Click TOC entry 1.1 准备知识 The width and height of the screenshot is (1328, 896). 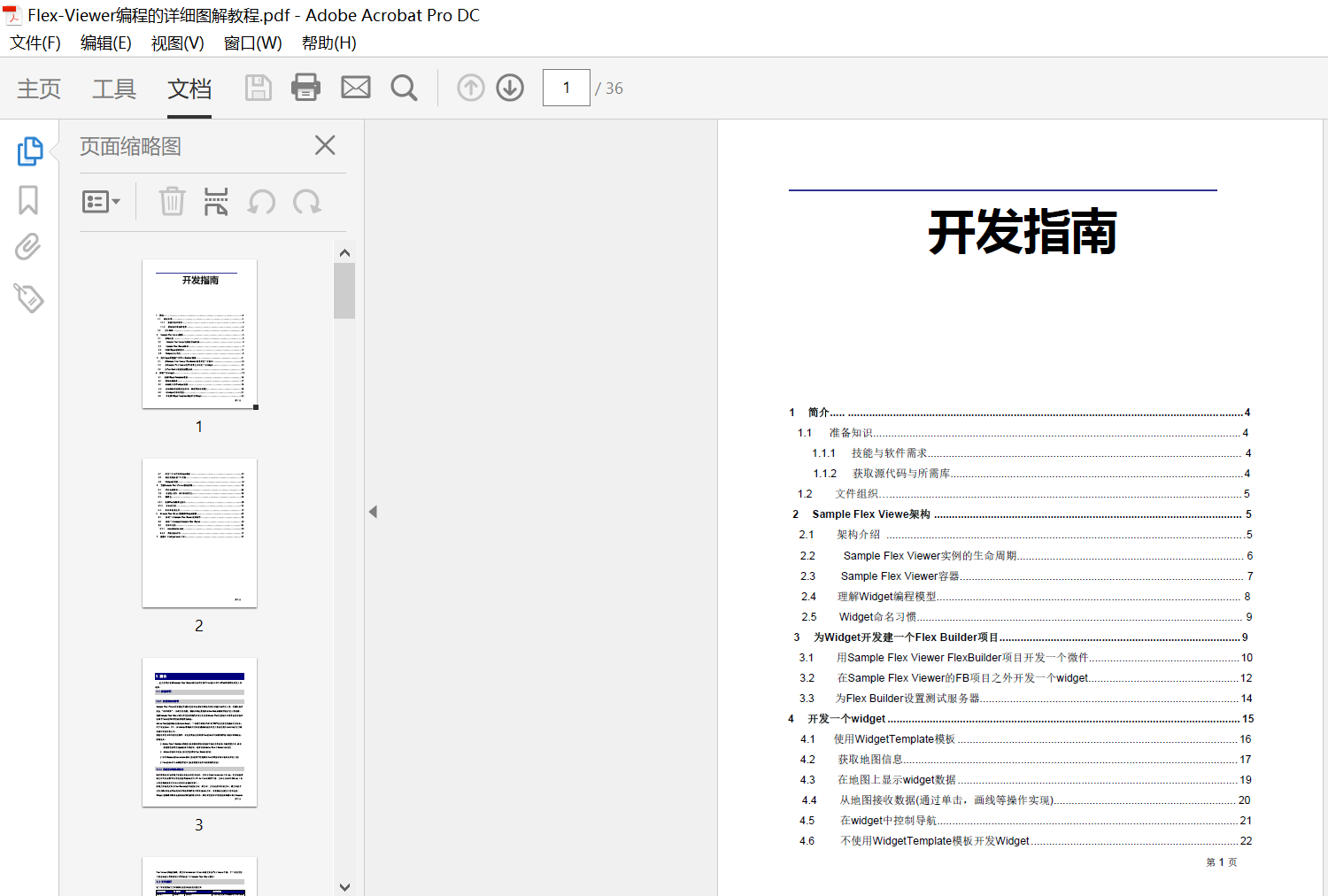click(x=1023, y=433)
